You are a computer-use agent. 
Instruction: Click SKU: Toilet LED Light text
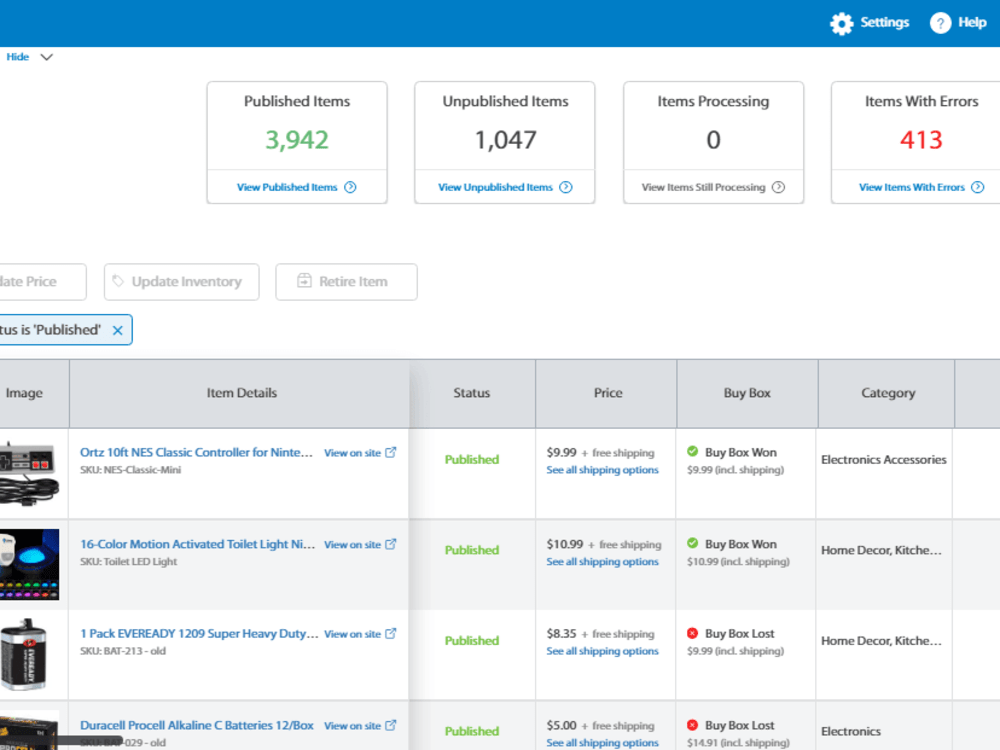pyautogui.click(x=128, y=562)
